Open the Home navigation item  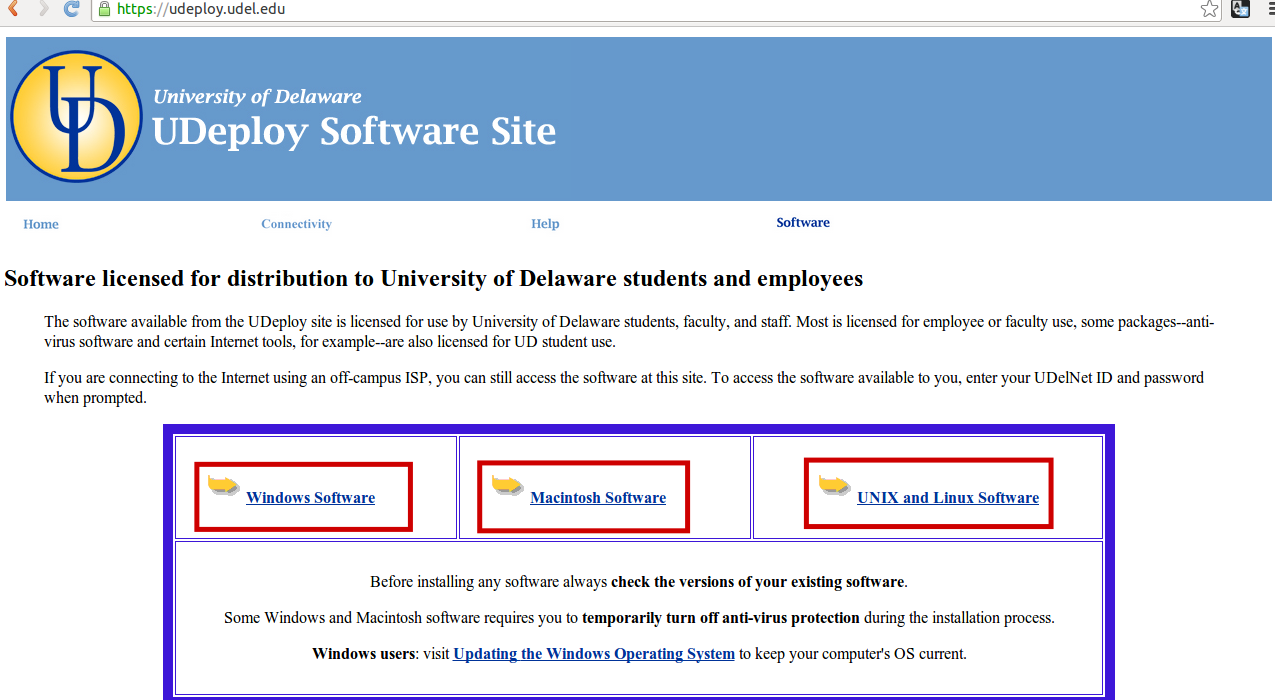(x=41, y=224)
